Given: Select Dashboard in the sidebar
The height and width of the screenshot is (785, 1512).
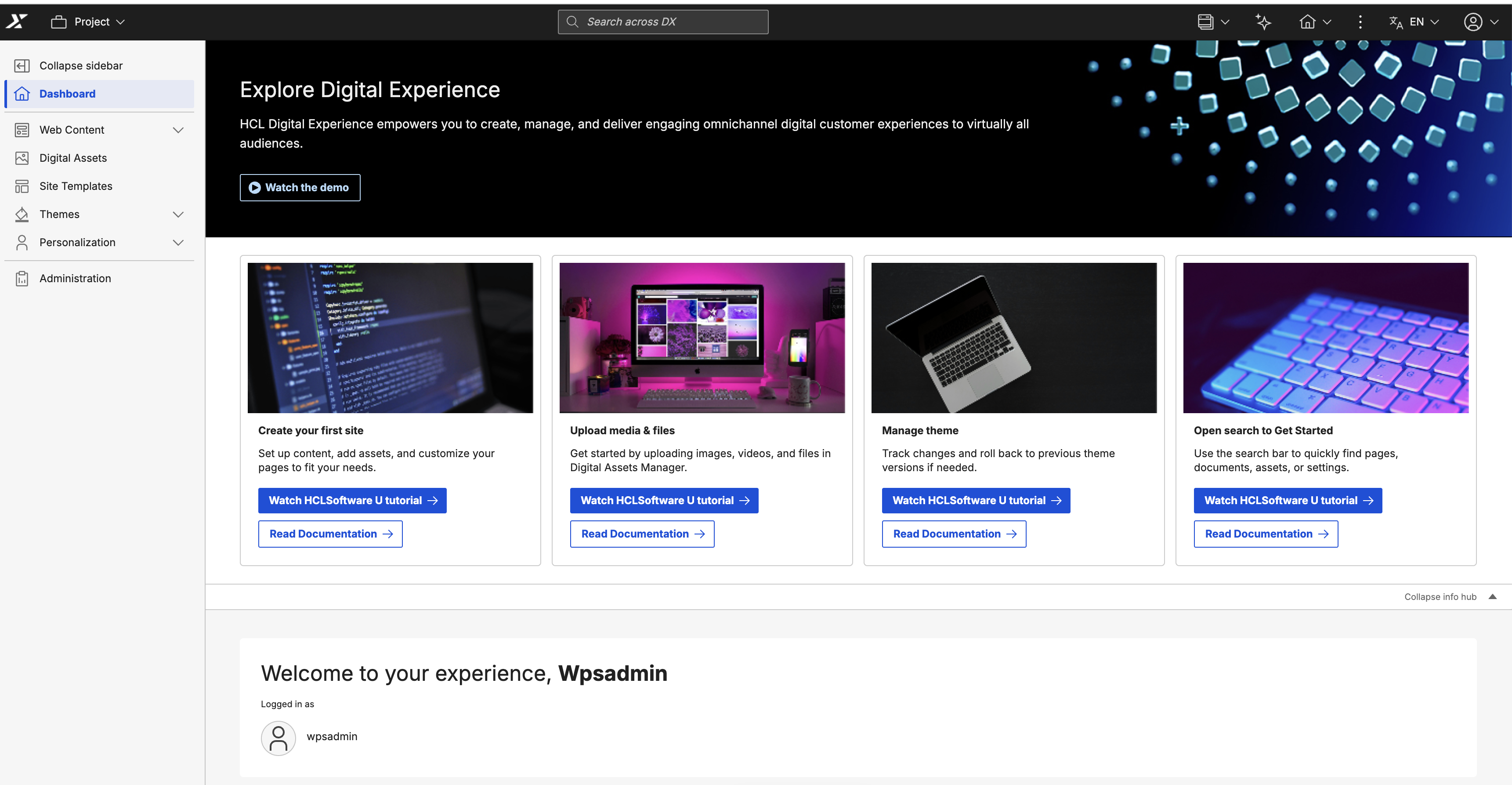Looking at the screenshot, I should 99,94.
